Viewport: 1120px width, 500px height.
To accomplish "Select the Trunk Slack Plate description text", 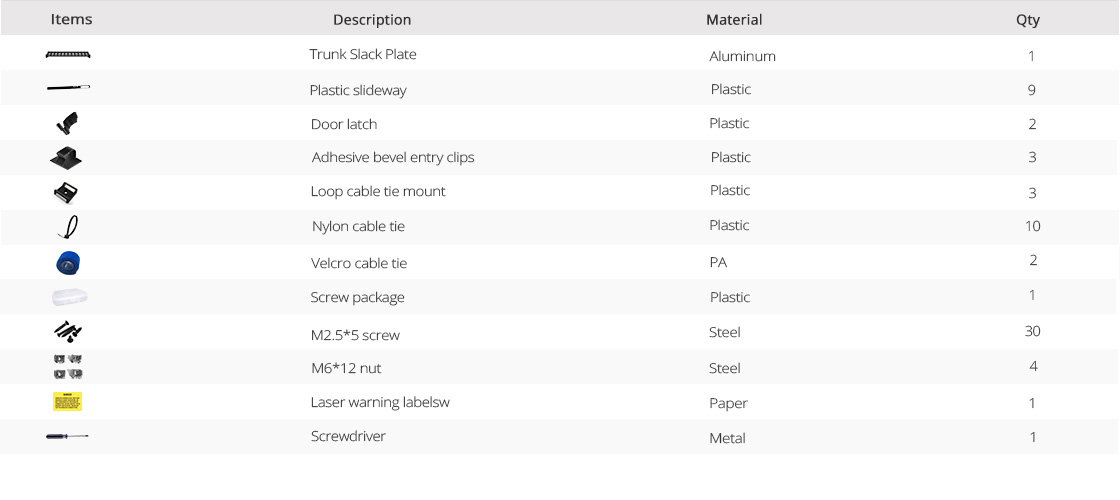I will click(363, 54).
